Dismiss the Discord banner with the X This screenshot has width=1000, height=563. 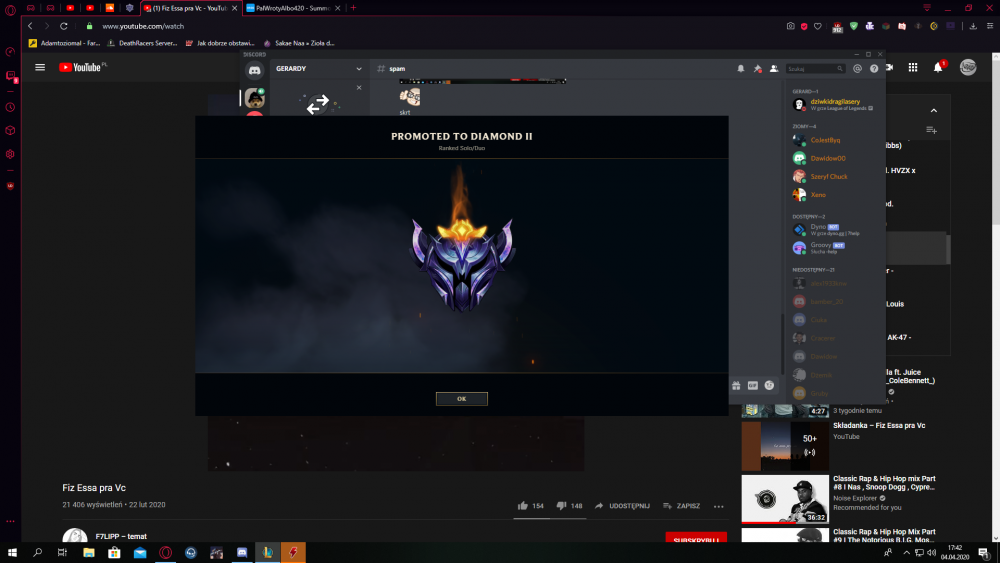359,87
